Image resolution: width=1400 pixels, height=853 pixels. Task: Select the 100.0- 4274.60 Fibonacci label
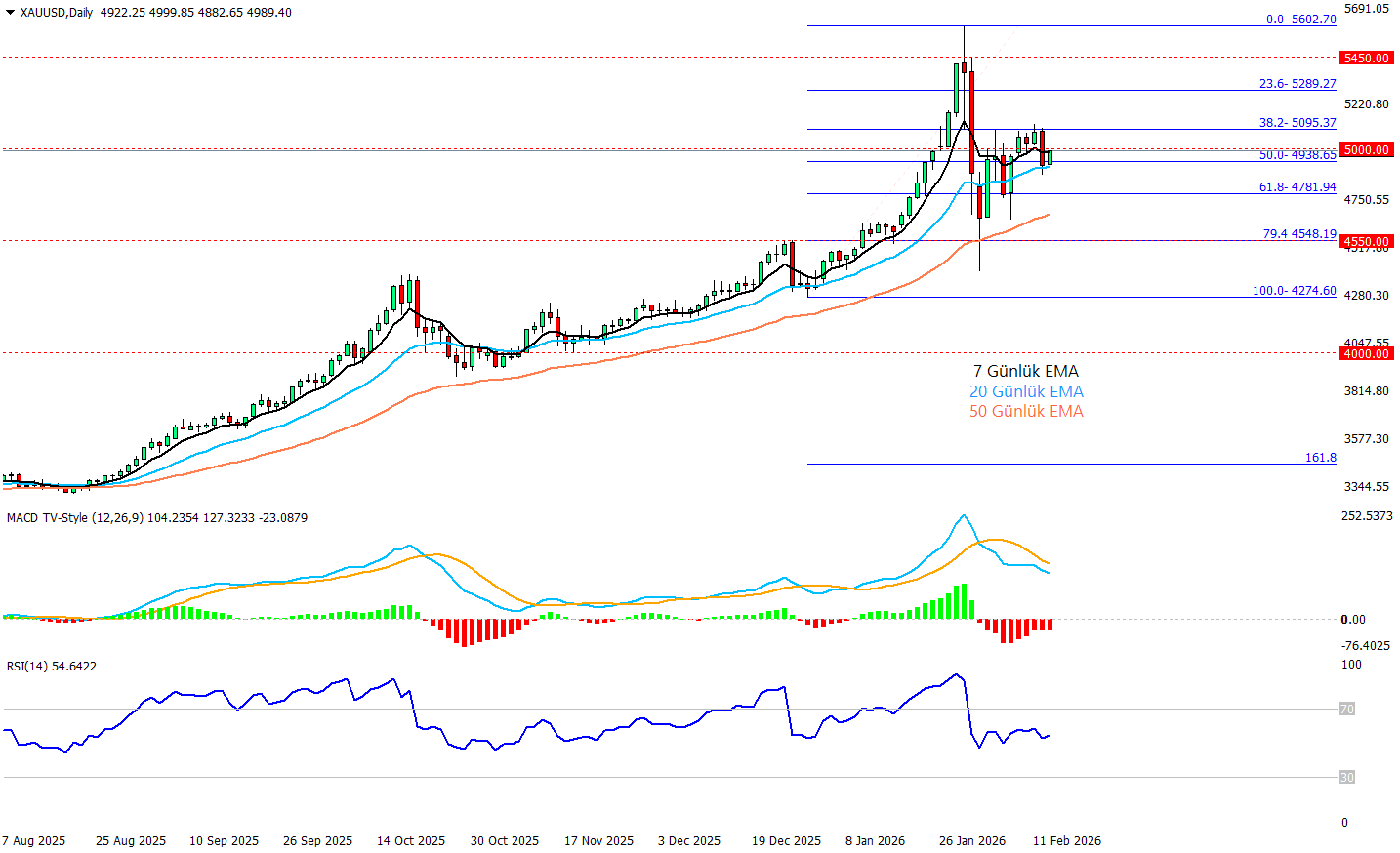click(1294, 291)
